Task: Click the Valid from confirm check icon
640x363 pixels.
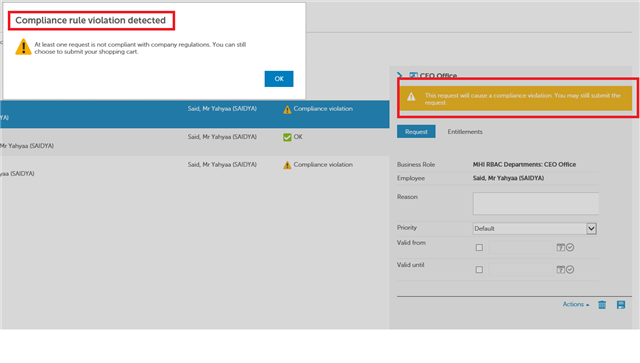Action: (570, 247)
